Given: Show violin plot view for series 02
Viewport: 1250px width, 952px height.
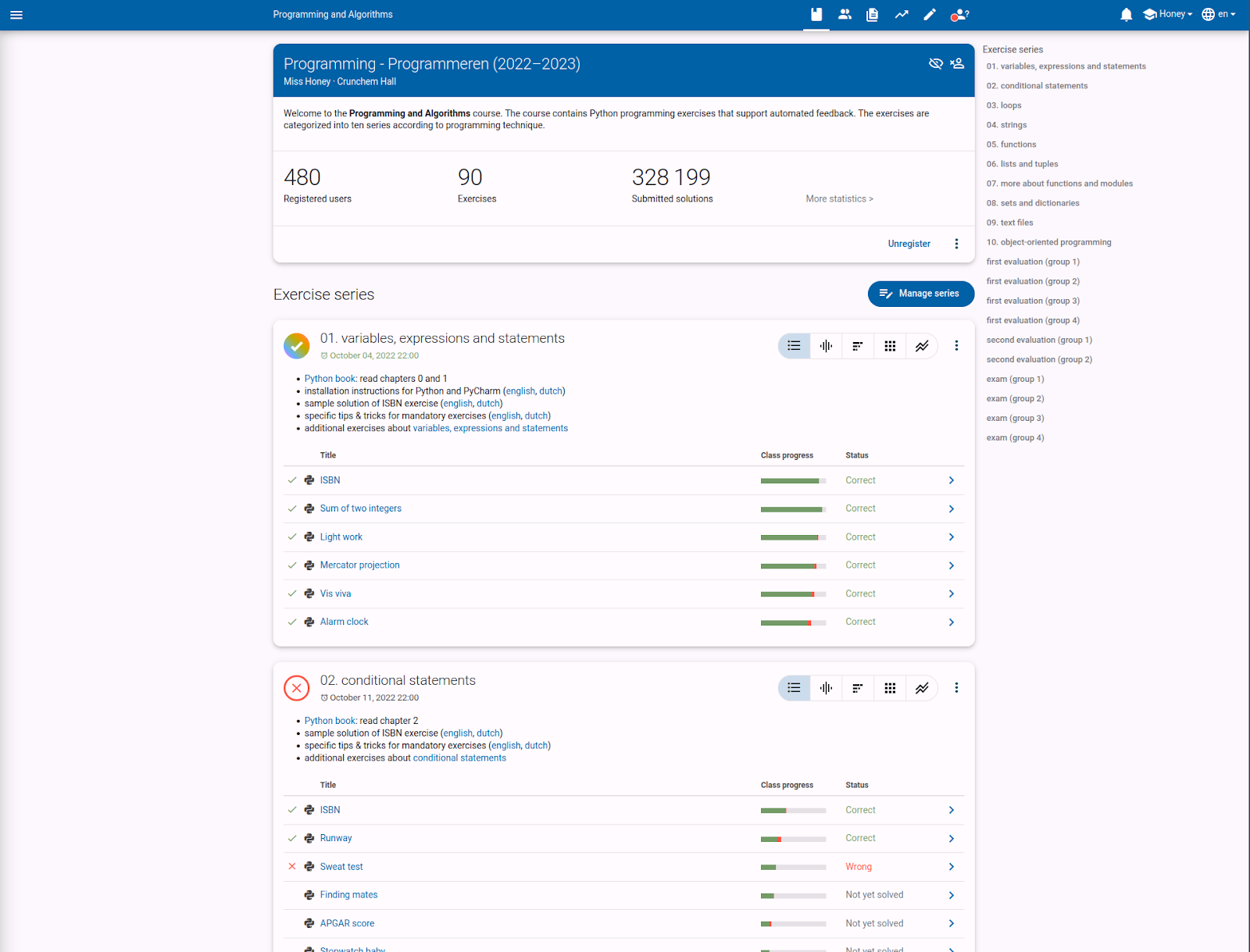Looking at the screenshot, I should coord(826,688).
